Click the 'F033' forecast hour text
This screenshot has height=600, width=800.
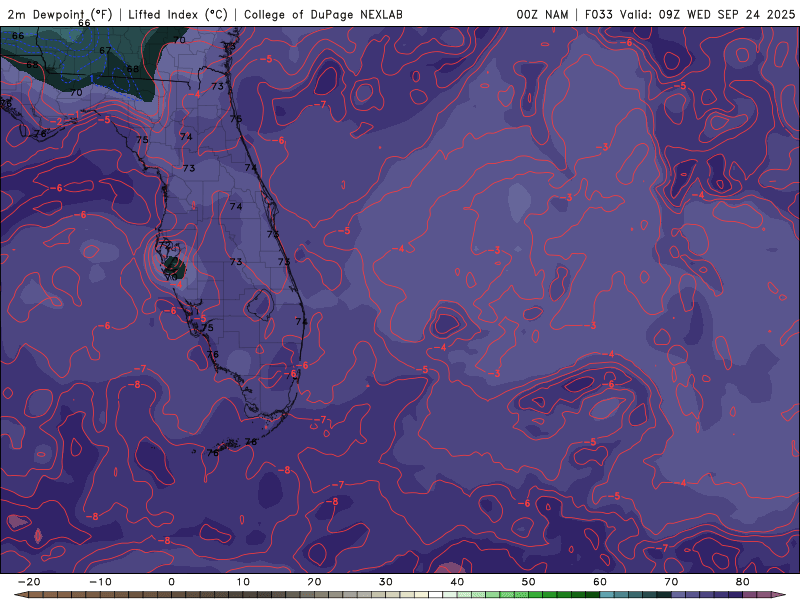click(600, 14)
